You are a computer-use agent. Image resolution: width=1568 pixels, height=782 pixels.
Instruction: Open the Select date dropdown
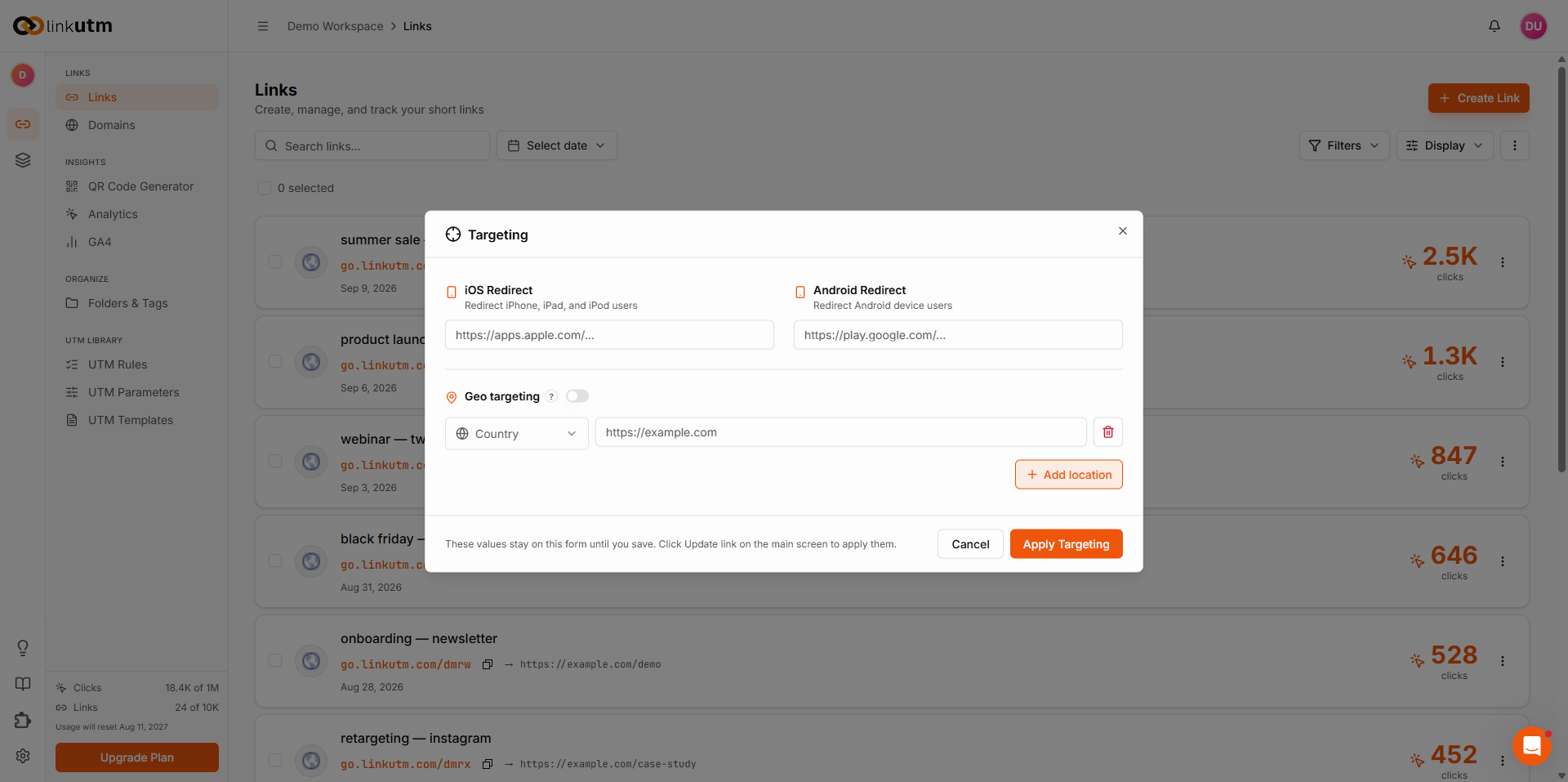point(557,145)
